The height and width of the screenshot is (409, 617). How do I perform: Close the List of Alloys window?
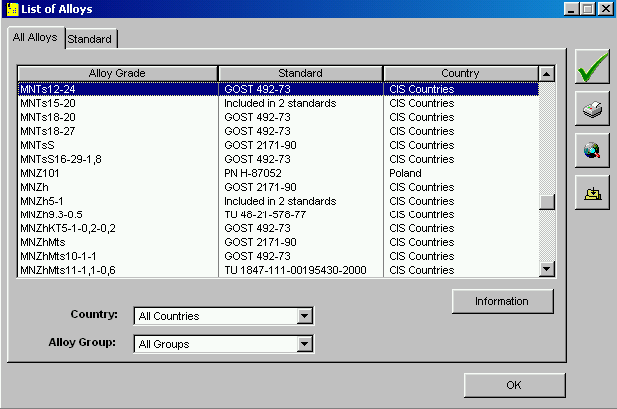[605, 9]
